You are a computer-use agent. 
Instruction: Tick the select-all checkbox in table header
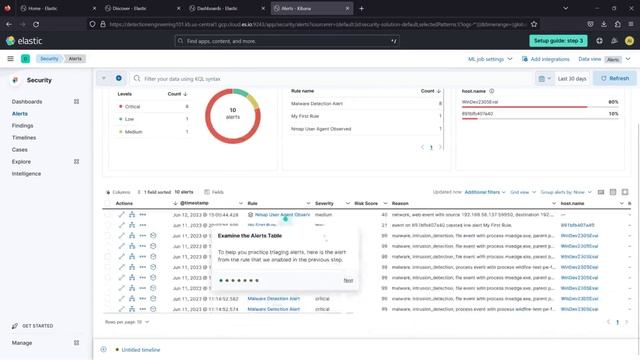pos(108,203)
